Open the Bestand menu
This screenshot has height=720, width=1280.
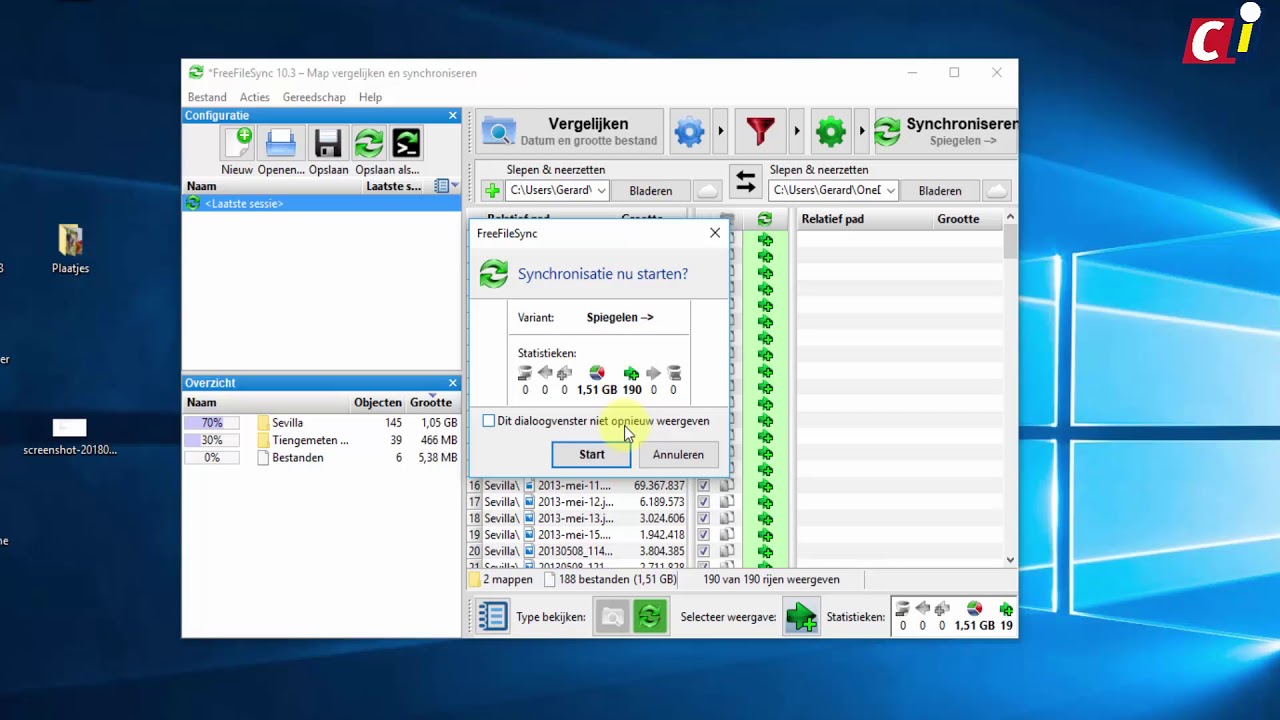207,97
